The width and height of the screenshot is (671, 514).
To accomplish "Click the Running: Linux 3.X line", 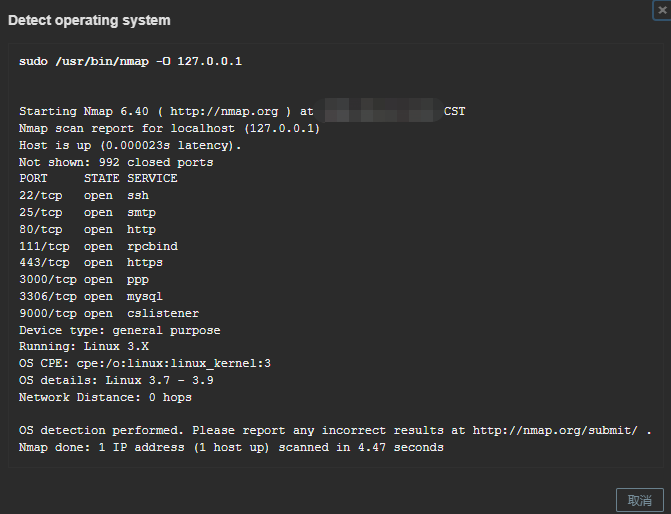I will pyautogui.click(x=84, y=346).
